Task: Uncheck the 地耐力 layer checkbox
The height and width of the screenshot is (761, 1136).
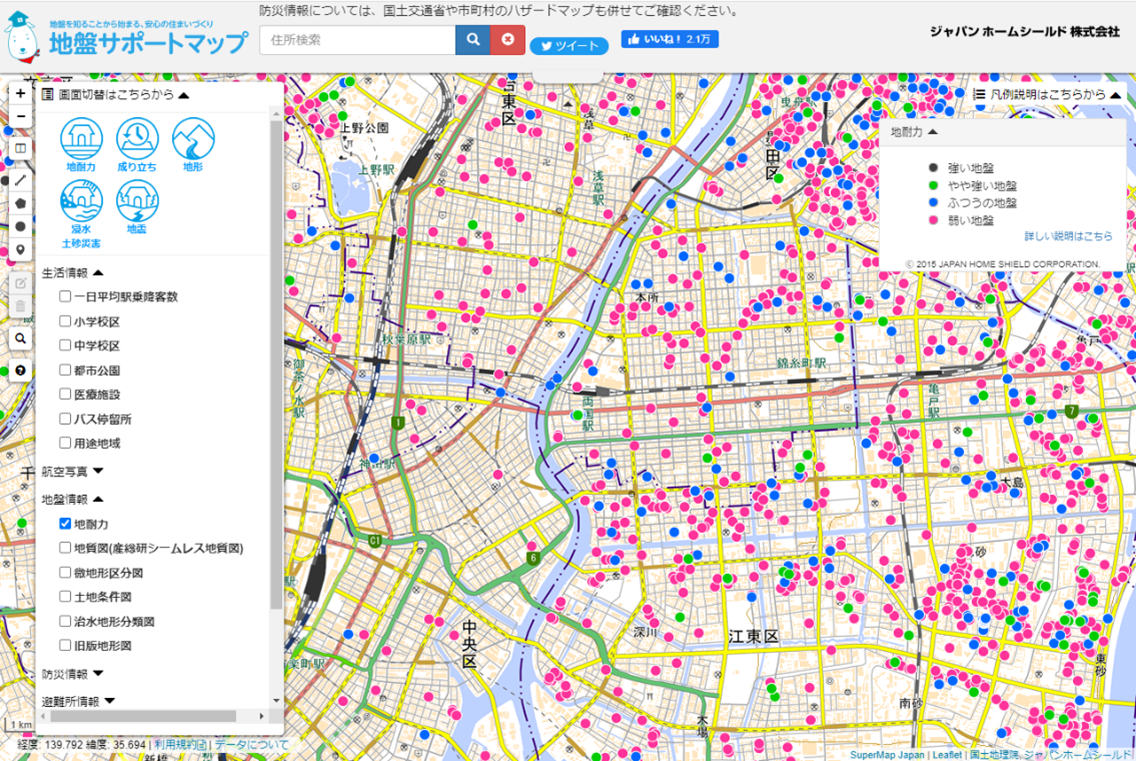Action: [65, 523]
